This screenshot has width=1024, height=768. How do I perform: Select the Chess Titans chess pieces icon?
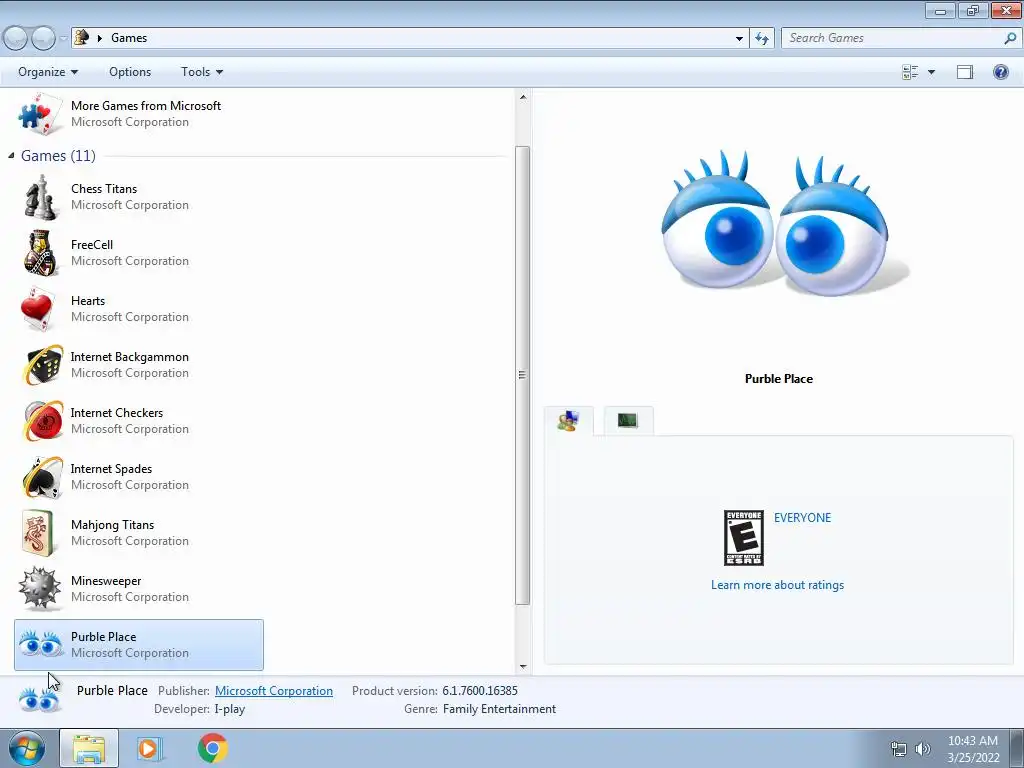[40, 197]
